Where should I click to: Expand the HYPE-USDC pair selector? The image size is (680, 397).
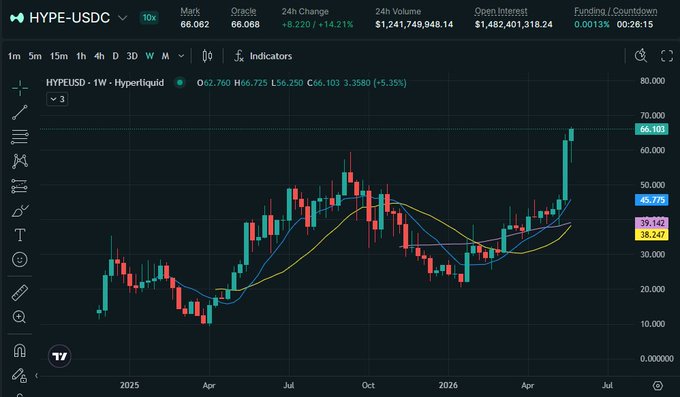(123, 18)
